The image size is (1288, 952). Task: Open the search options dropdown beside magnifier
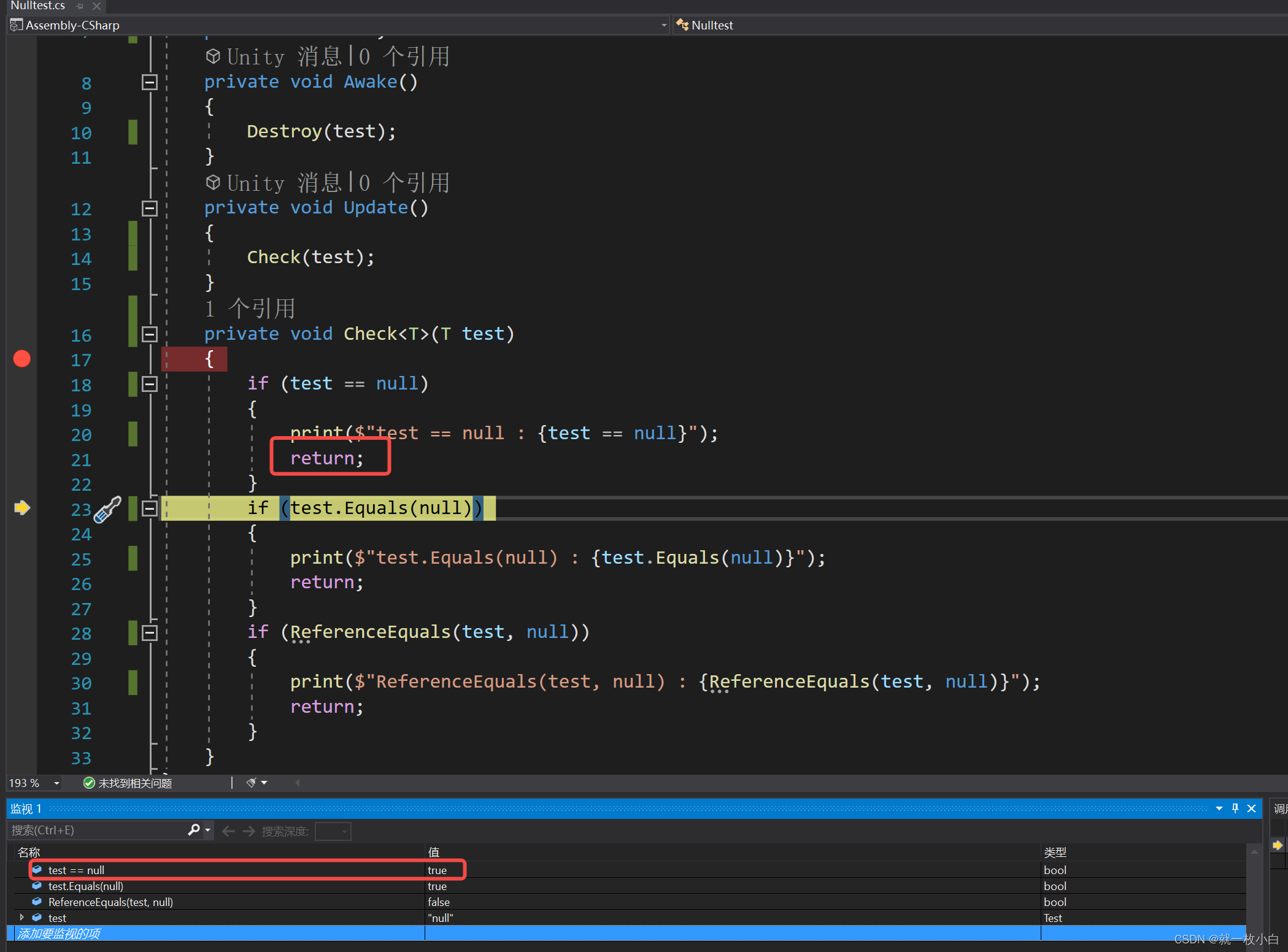208,830
